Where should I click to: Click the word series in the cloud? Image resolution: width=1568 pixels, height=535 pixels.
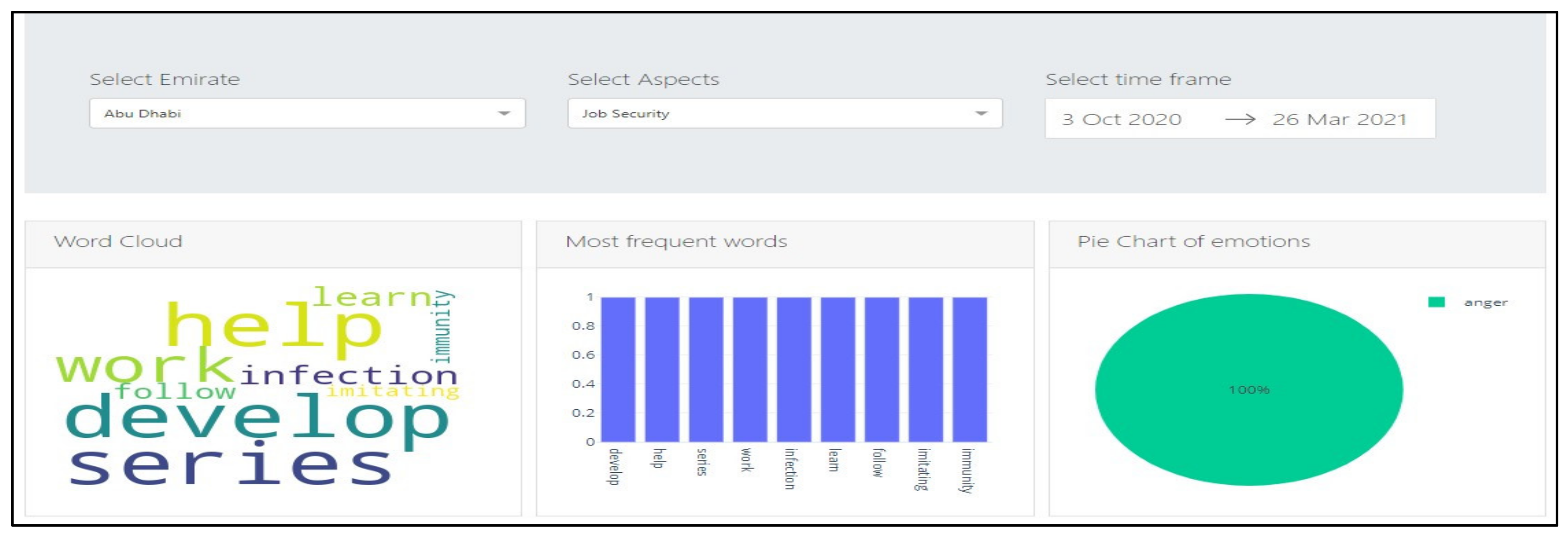230,466
